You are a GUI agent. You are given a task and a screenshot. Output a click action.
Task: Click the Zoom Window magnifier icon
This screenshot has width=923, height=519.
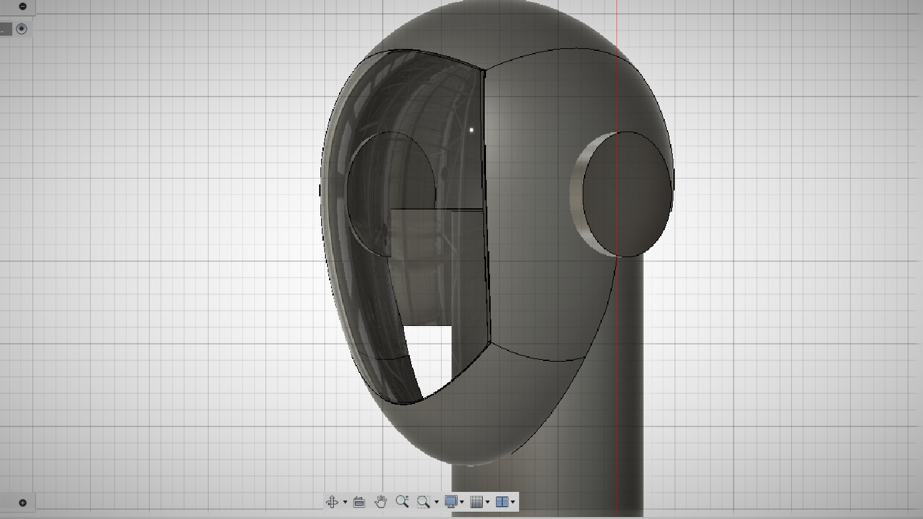[x=424, y=502]
